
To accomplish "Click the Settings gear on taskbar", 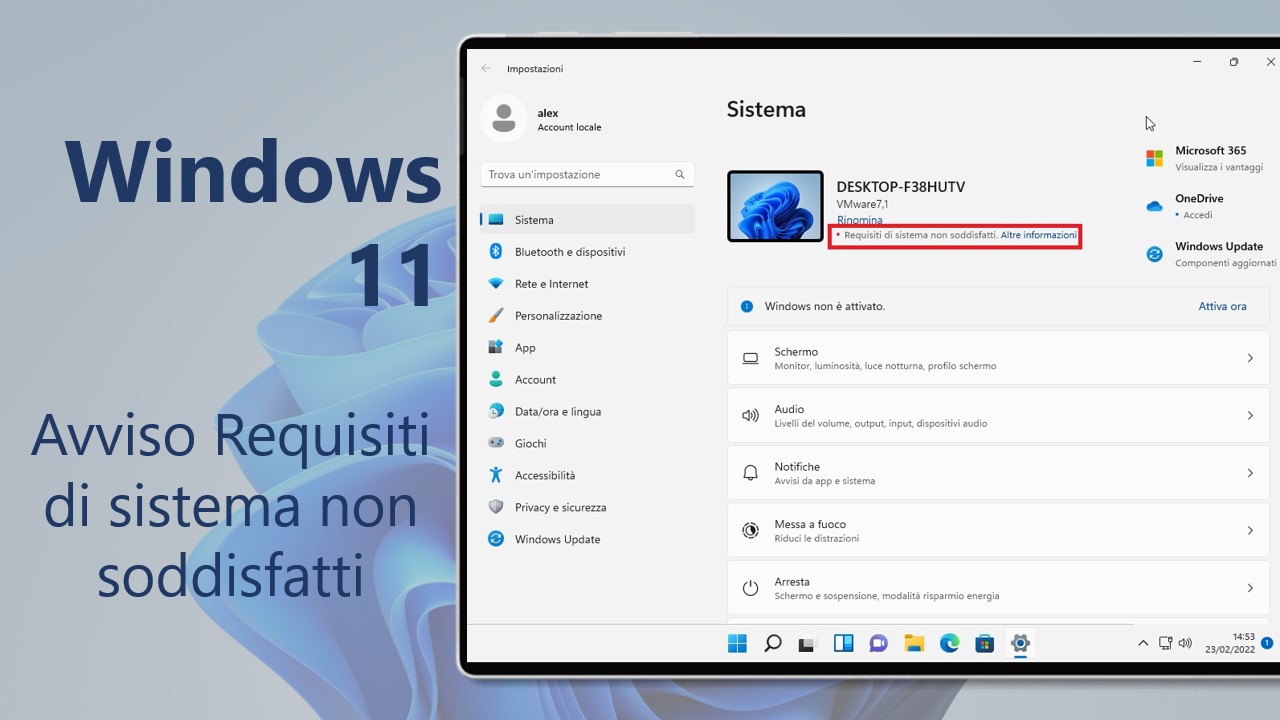I will coord(1020,643).
